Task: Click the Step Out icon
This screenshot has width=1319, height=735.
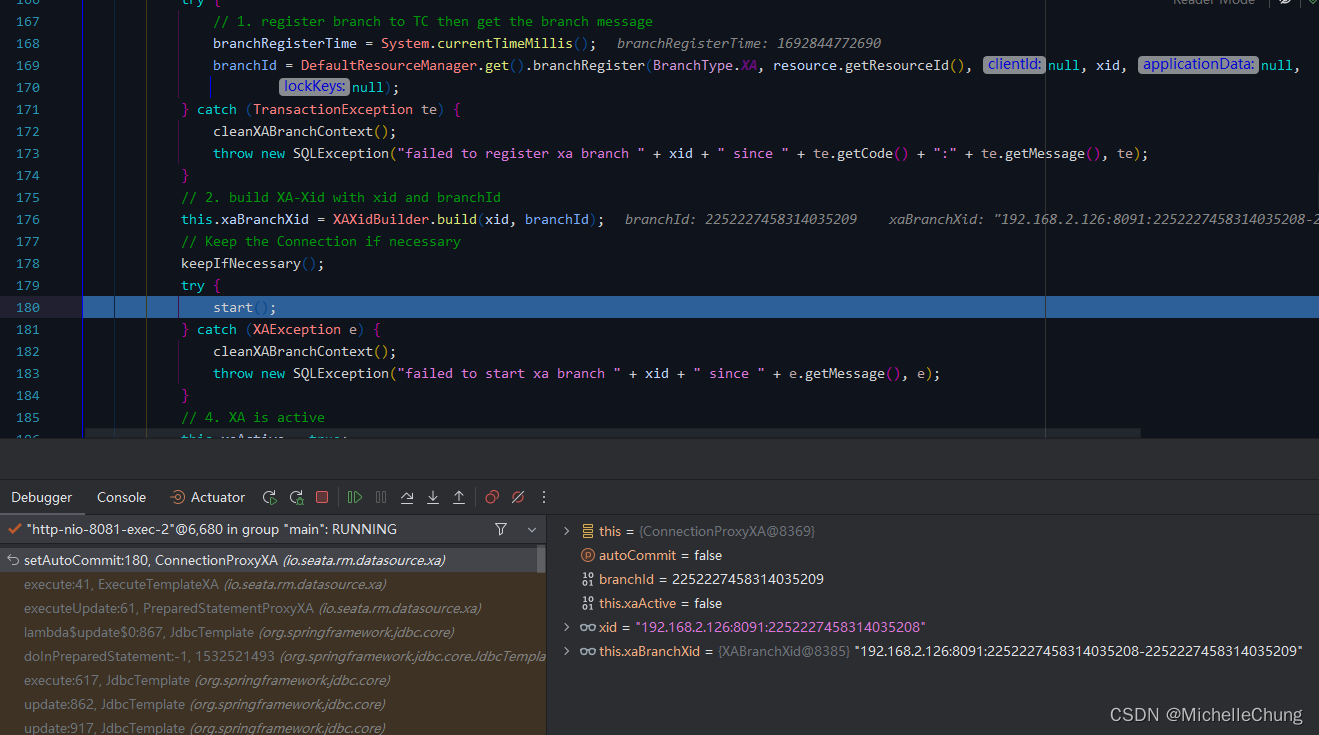Action: 459,497
